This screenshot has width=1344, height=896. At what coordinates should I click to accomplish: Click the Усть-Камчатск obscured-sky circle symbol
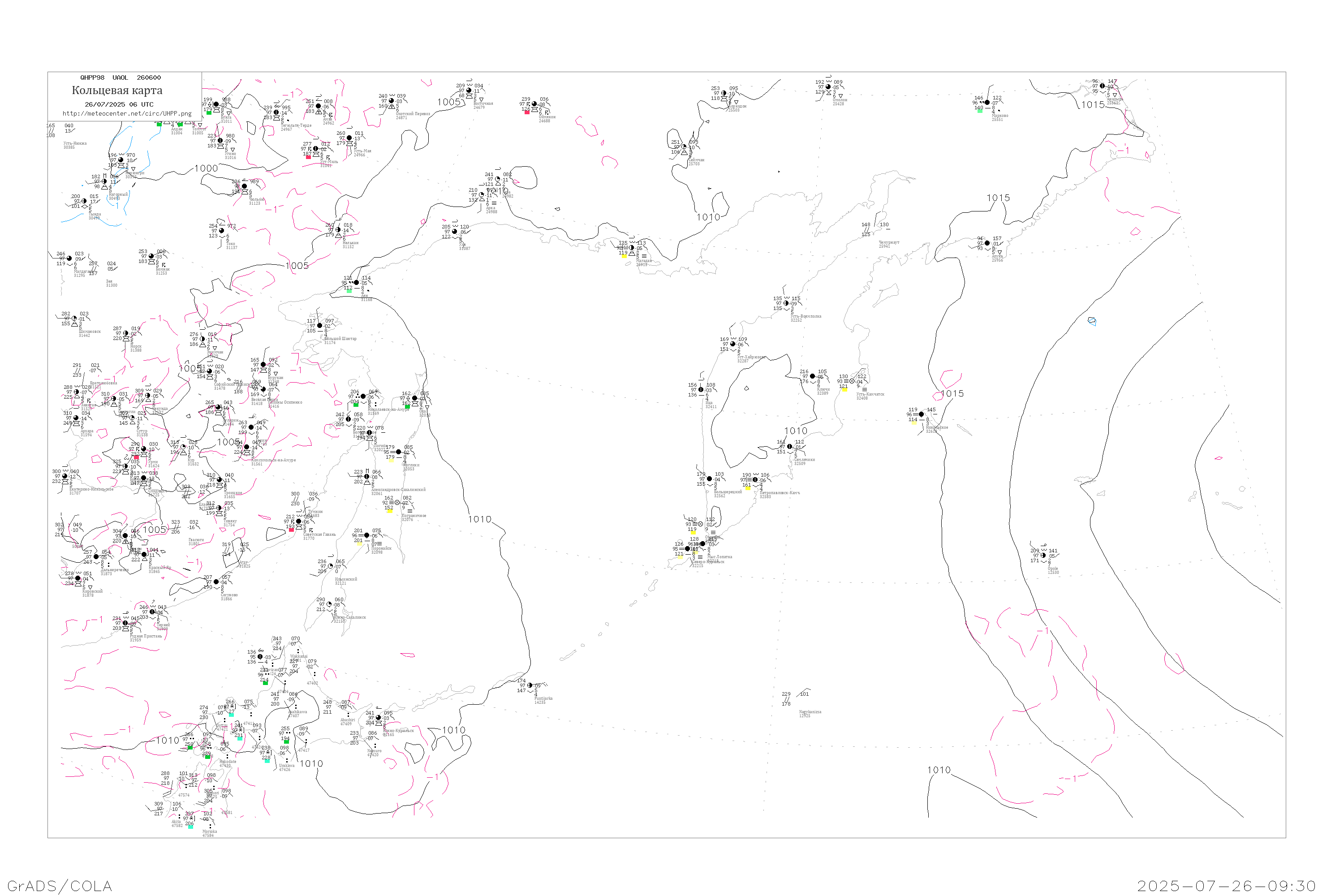852,381
